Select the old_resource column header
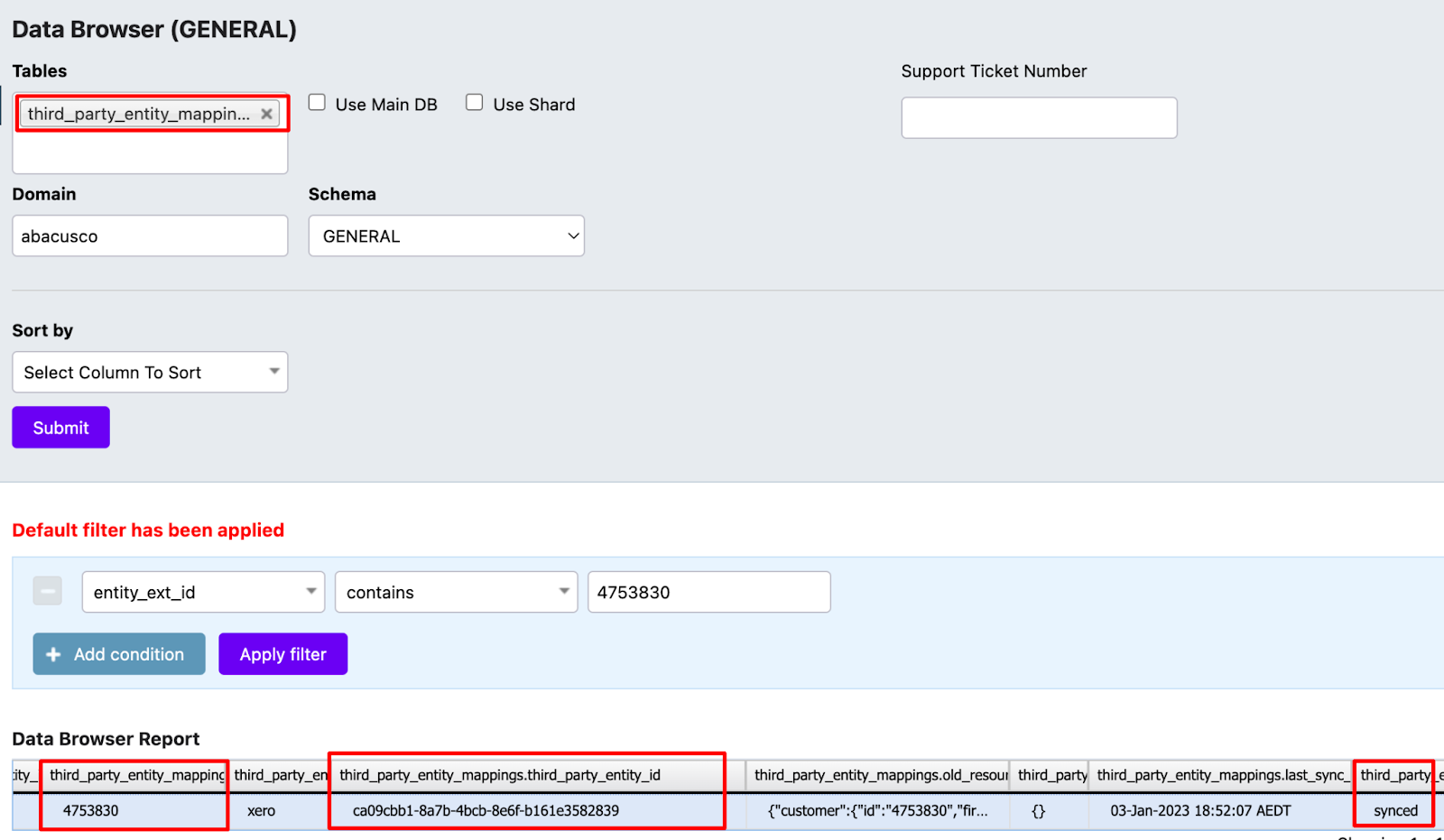The height and width of the screenshot is (840, 1444). pyautogui.click(x=879, y=775)
